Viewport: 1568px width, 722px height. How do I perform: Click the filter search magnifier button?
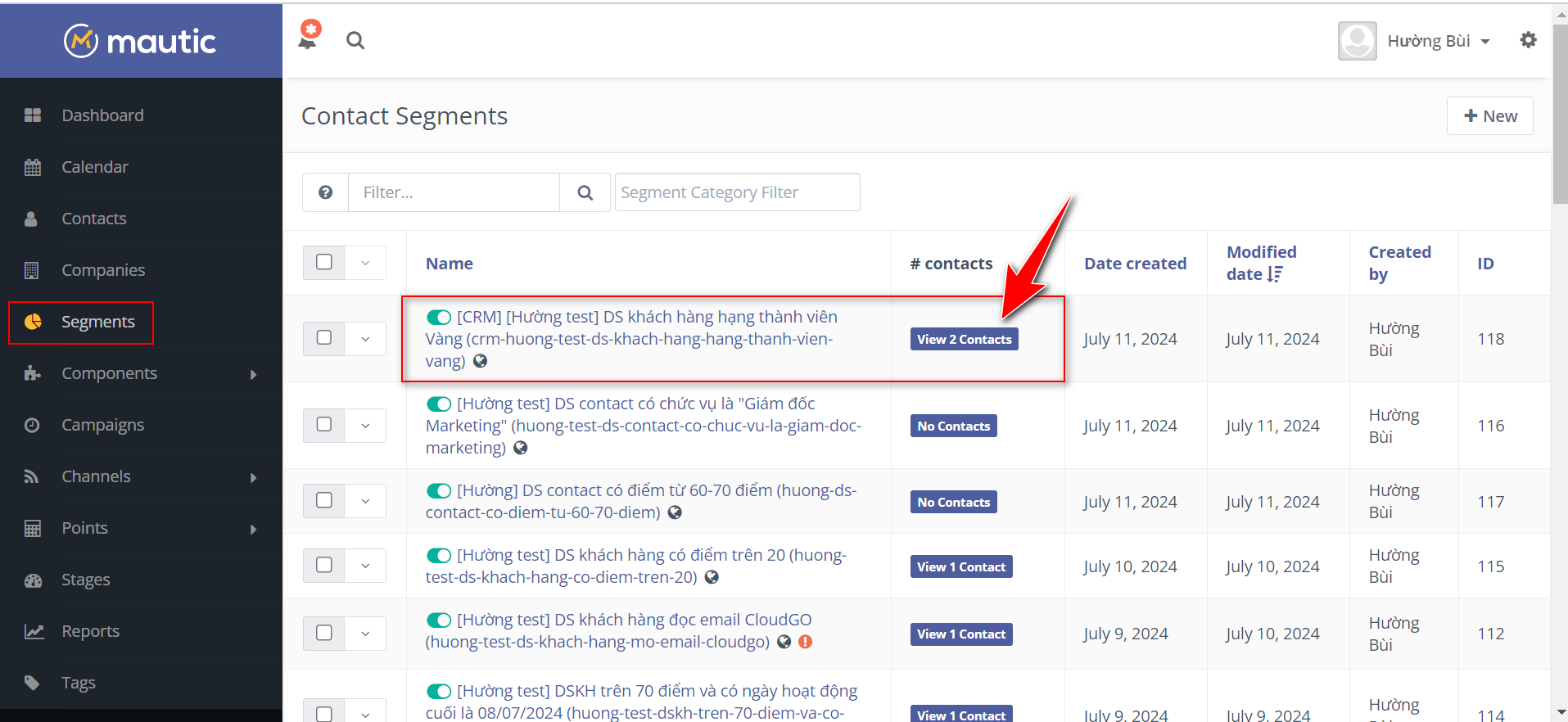585,192
